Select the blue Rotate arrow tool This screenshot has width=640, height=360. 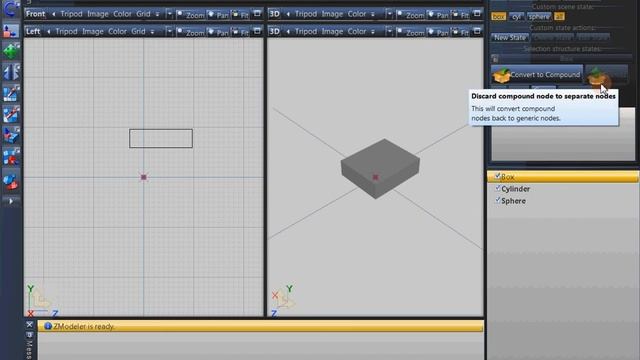[11, 9]
